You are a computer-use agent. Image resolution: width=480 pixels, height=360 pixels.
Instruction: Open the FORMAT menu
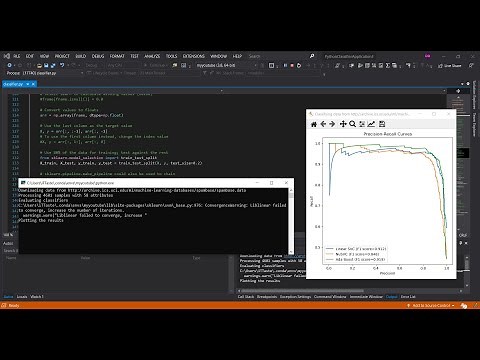click(117, 56)
